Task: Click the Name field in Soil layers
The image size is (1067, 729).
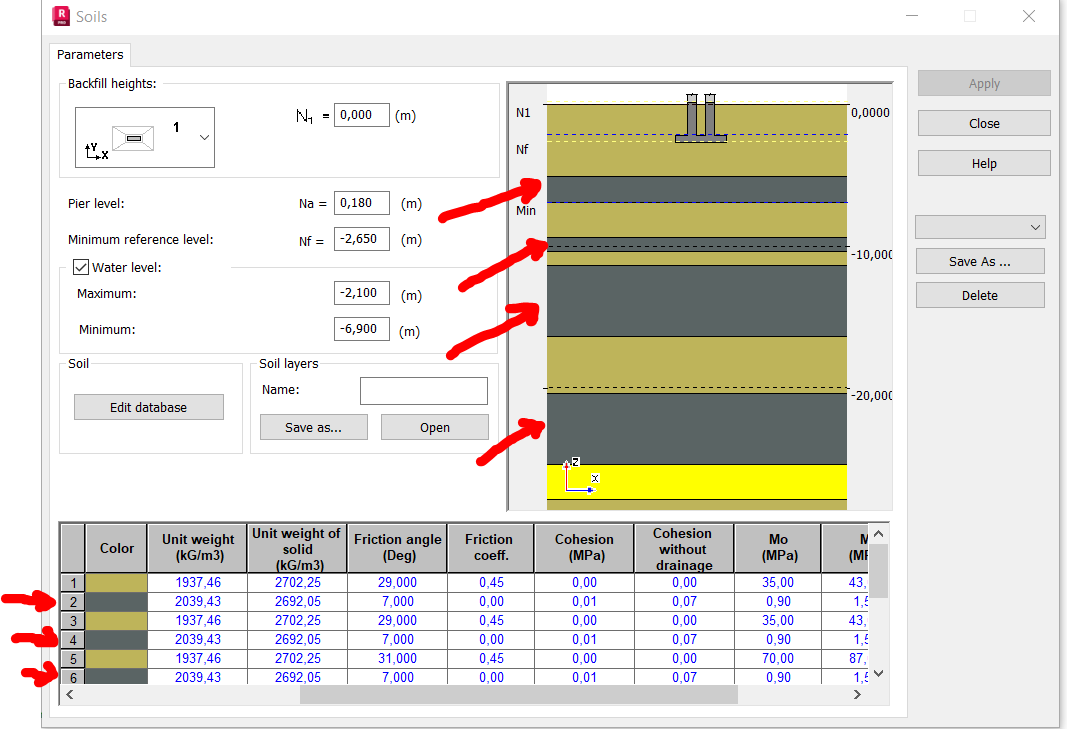Action: point(423,390)
